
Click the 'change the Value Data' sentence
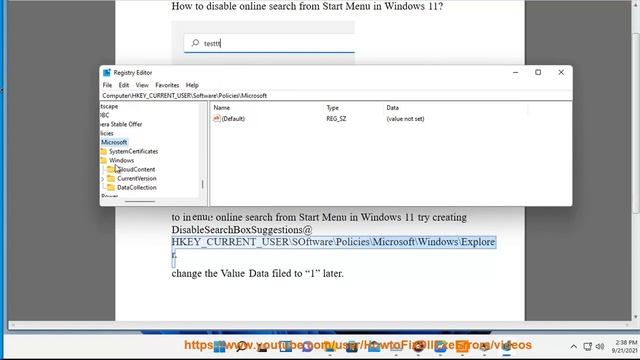[258, 273]
